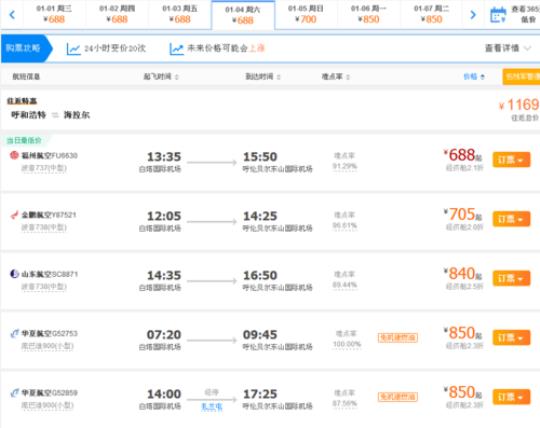Select the 01-05 Sunday ¥700 date tab
This screenshot has width=540, height=428.
point(306,14)
